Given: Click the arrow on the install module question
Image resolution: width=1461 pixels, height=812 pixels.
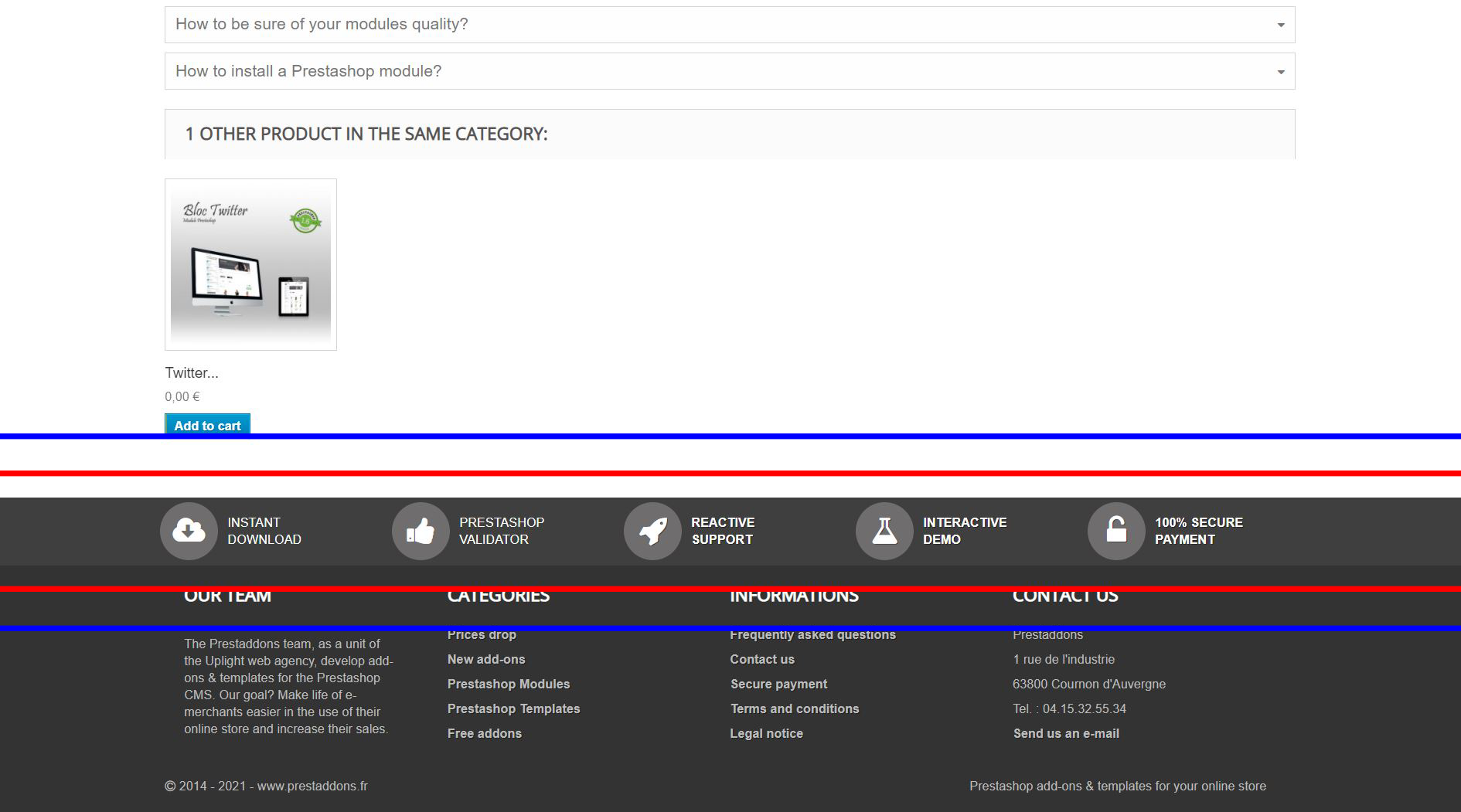Looking at the screenshot, I should (x=1281, y=72).
